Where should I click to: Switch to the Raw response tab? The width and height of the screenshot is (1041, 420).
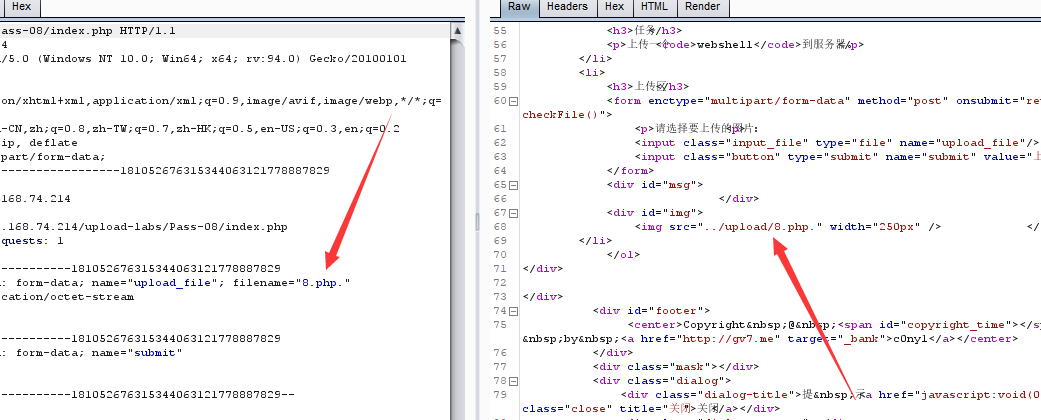pos(519,7)
